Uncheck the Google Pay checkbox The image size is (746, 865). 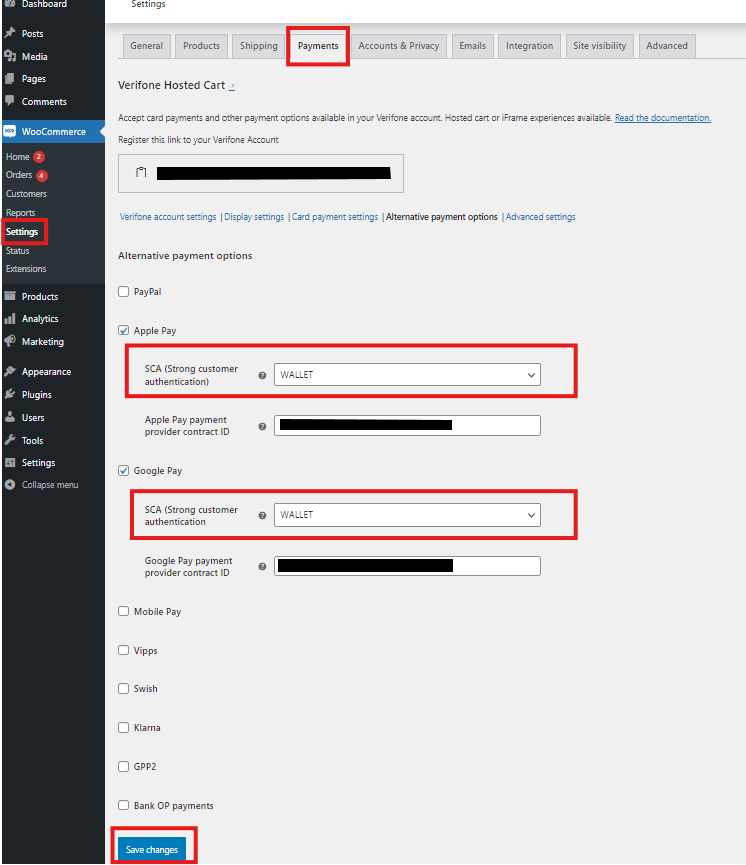(x=124, y=470)
